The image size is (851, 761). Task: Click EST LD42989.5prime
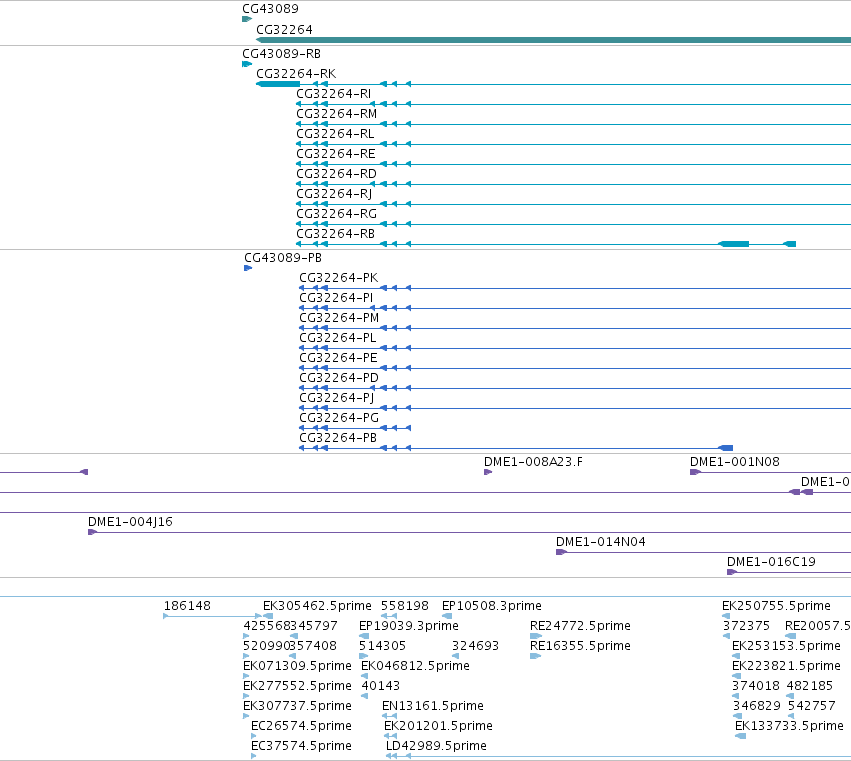click(x=436, y=746)
